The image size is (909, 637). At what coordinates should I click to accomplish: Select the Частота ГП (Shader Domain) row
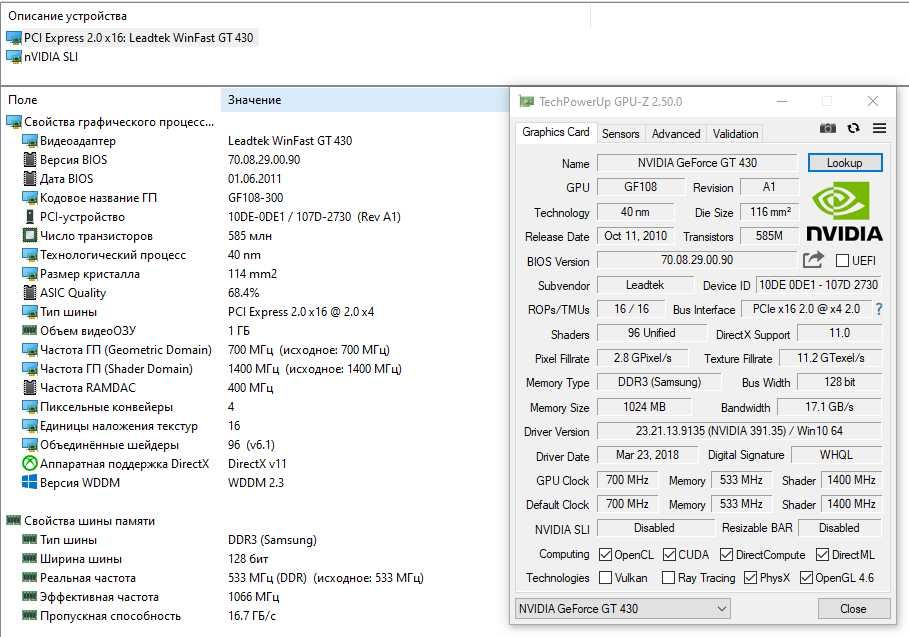pos(255,369)
